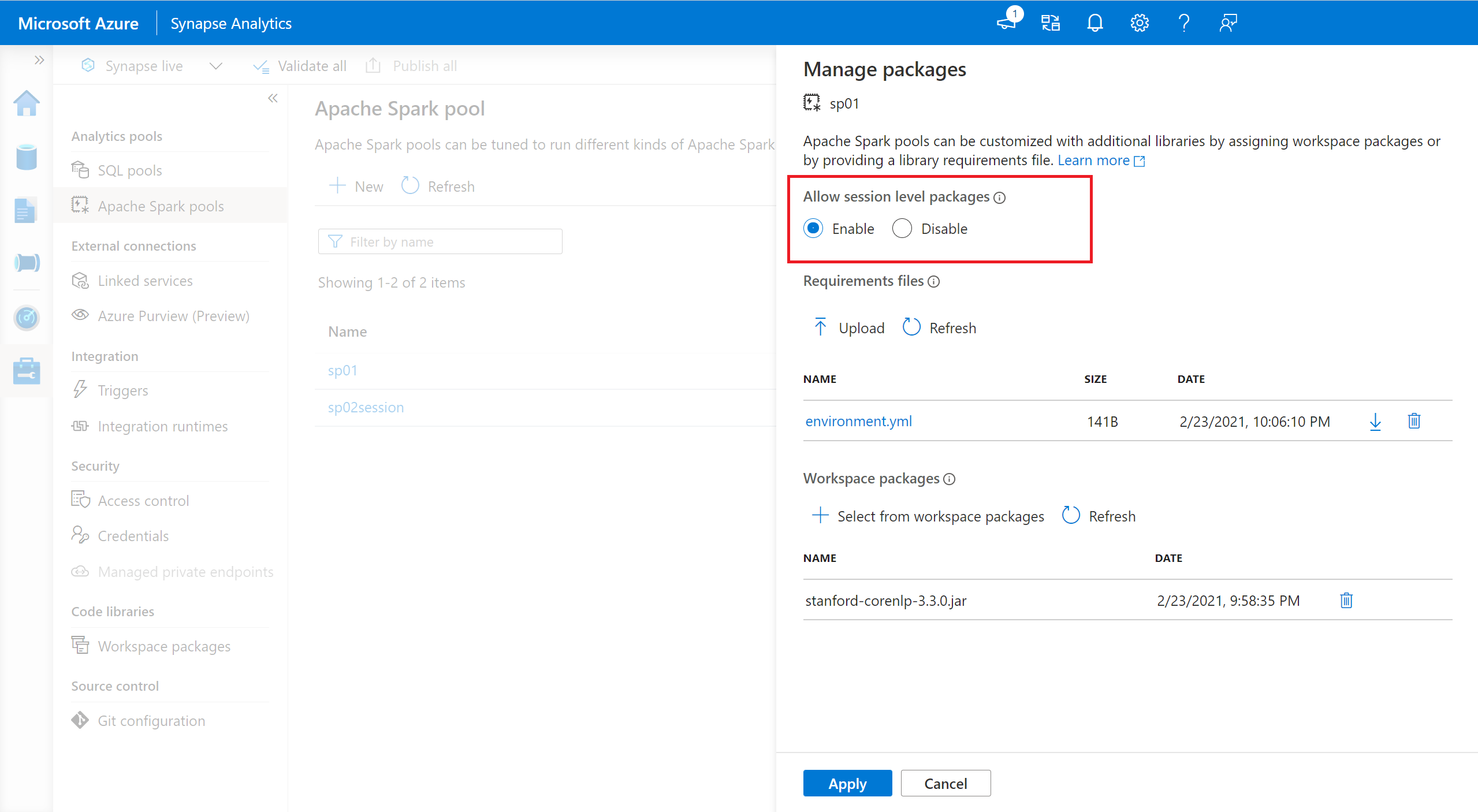Show info for Workspace packages

[950, 479]
